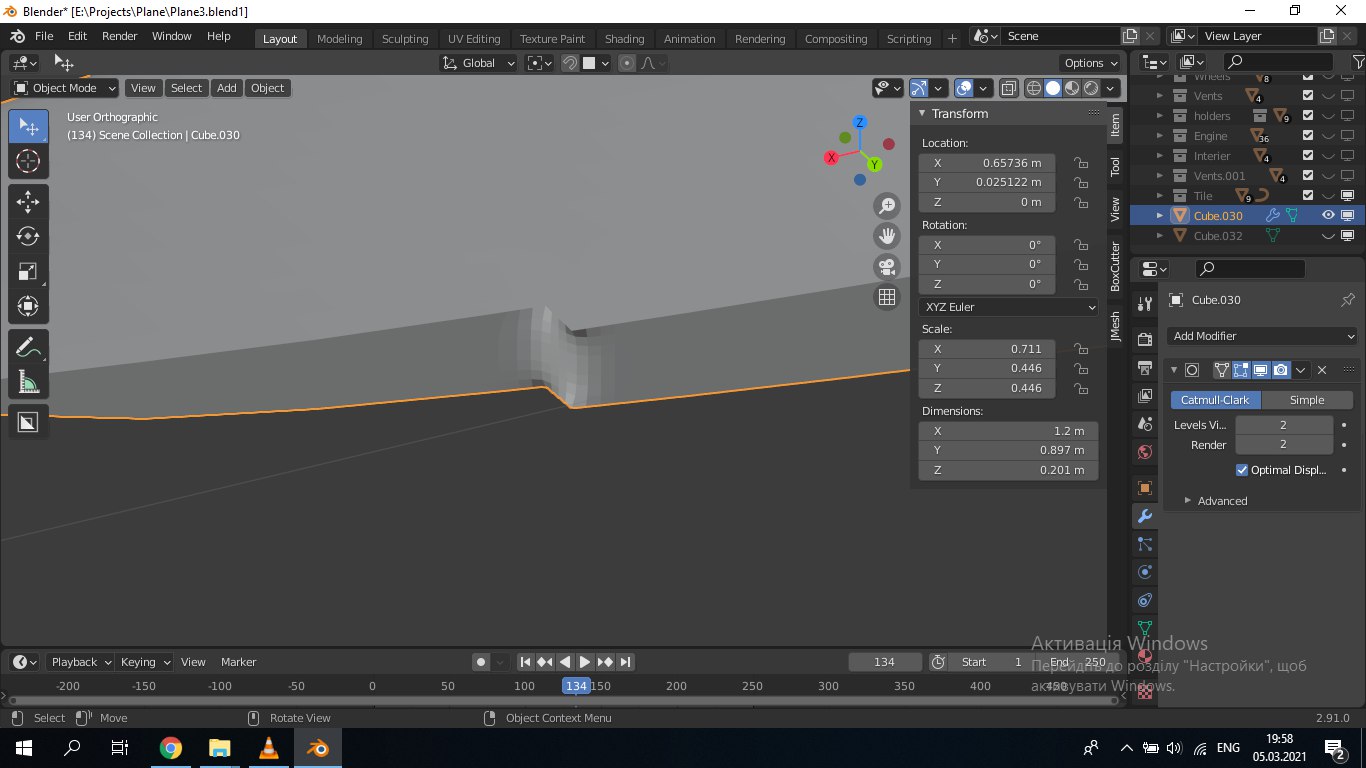Open the Tool properties tab (screwdriver/wrench)
Viewport: 1366px width, 768px height.
click(x=1145, y=304)
